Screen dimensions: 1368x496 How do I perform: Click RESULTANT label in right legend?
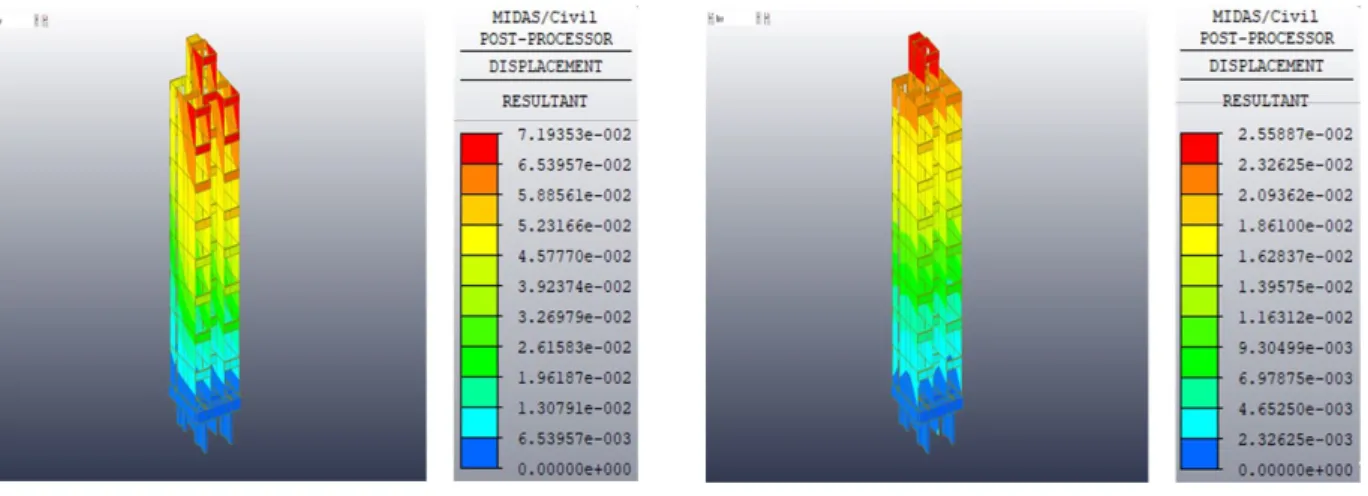(x=1266, y=100)
